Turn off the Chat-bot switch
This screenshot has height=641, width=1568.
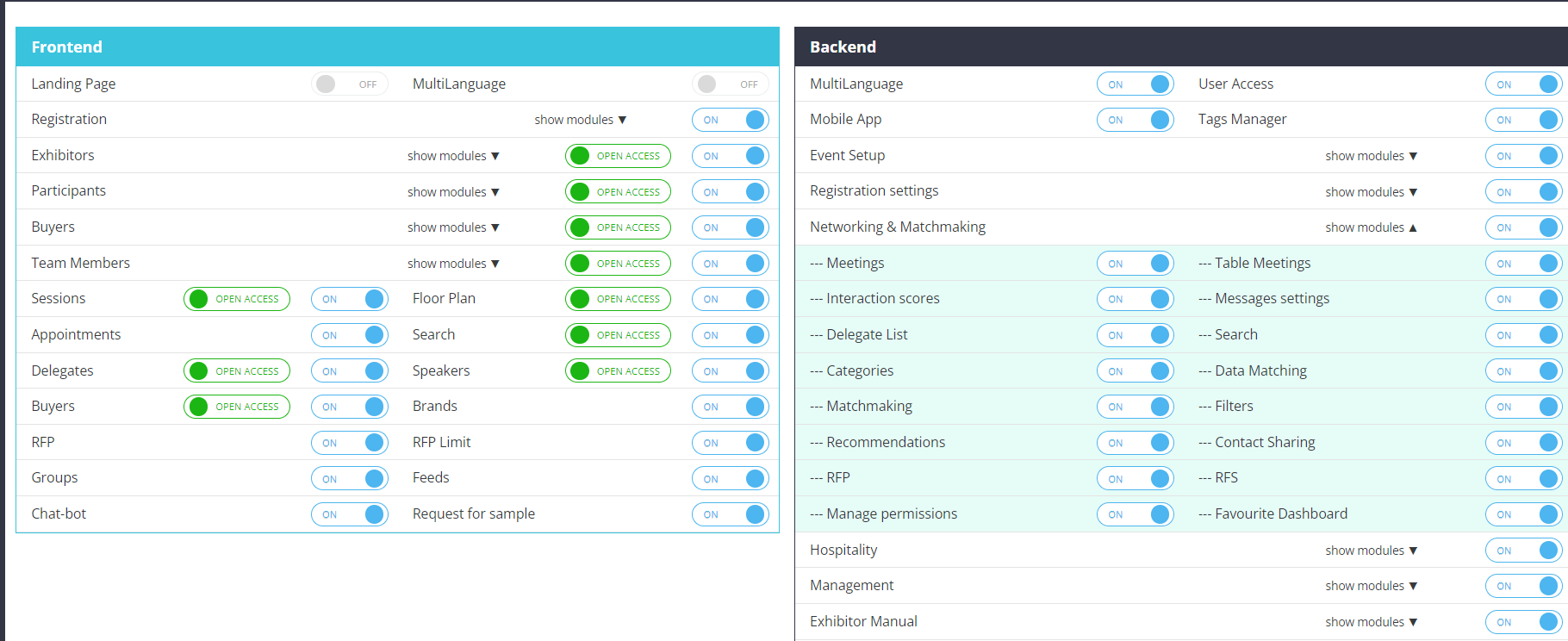pos(349,514)
